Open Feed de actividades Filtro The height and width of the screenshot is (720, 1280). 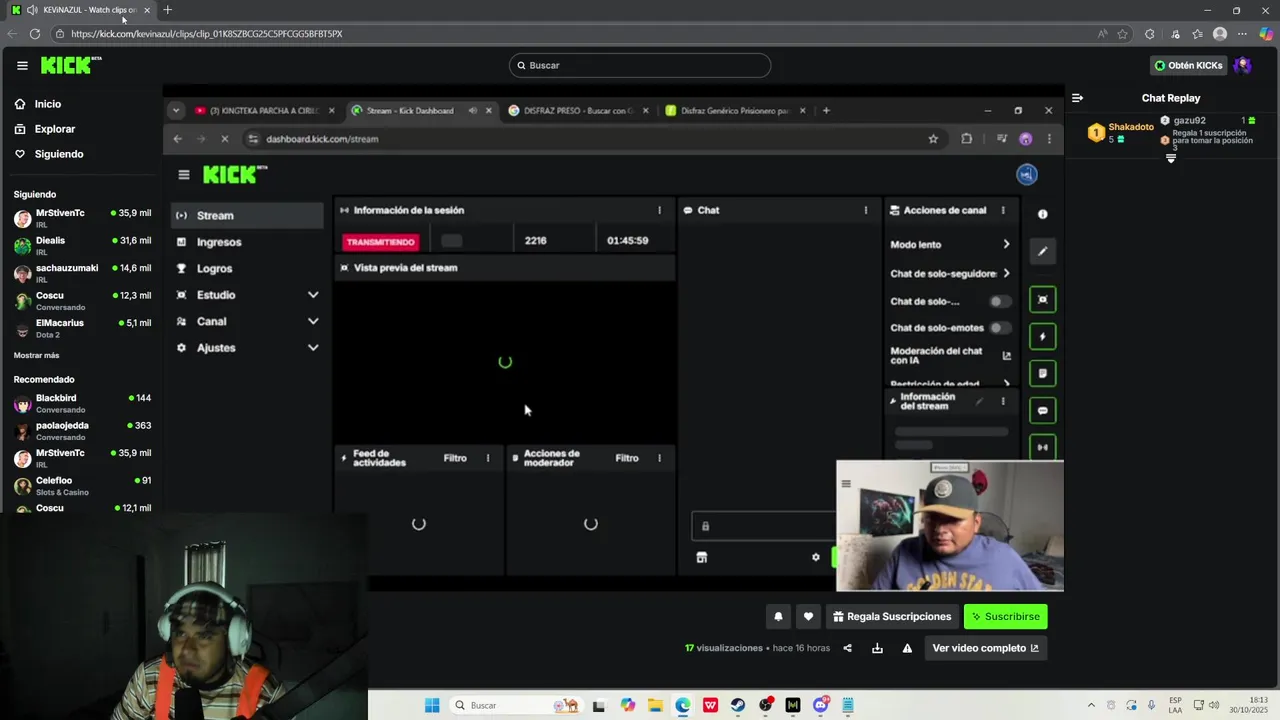point(455,458)
